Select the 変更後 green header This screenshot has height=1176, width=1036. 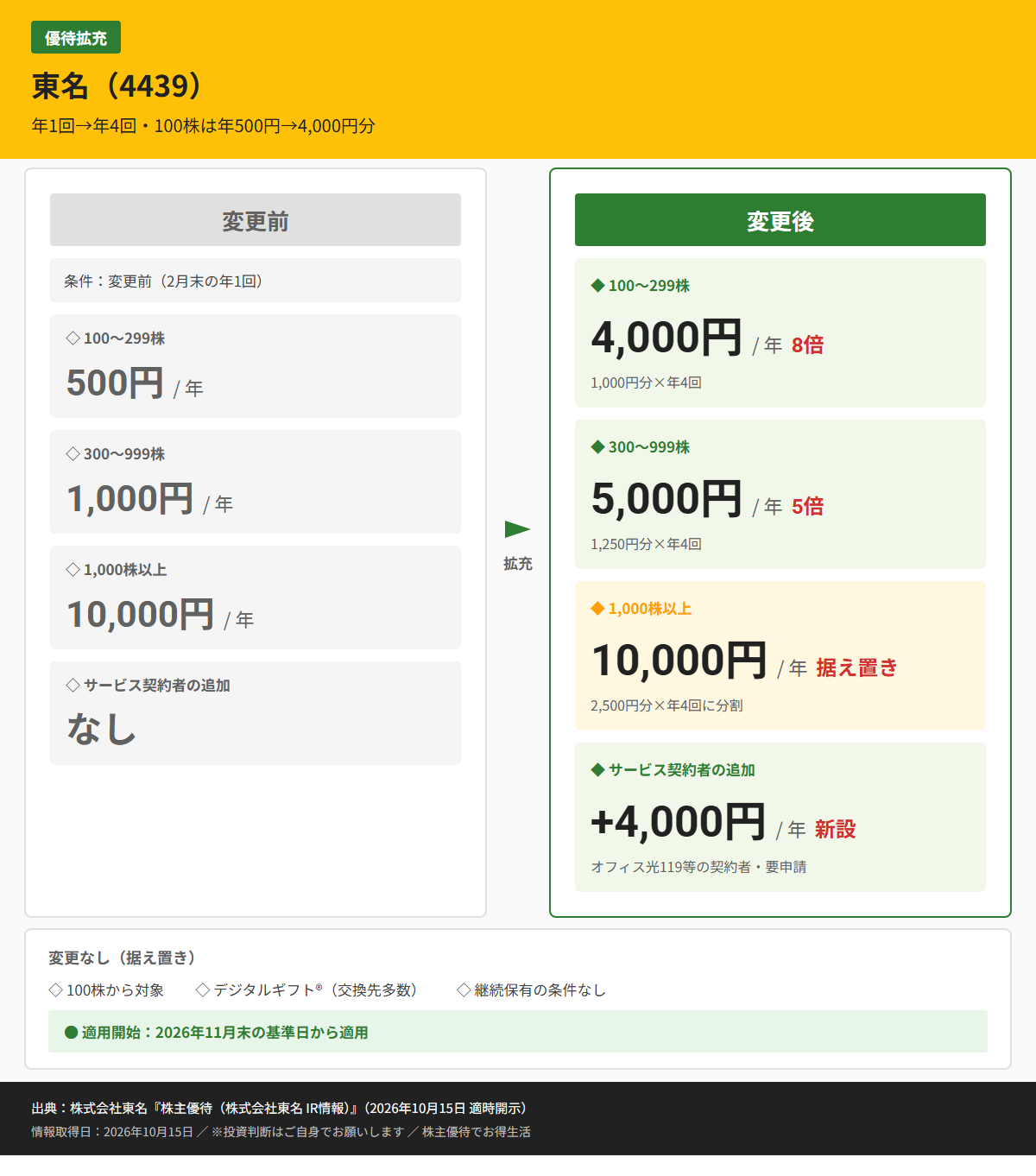click(x=780, y=220)
